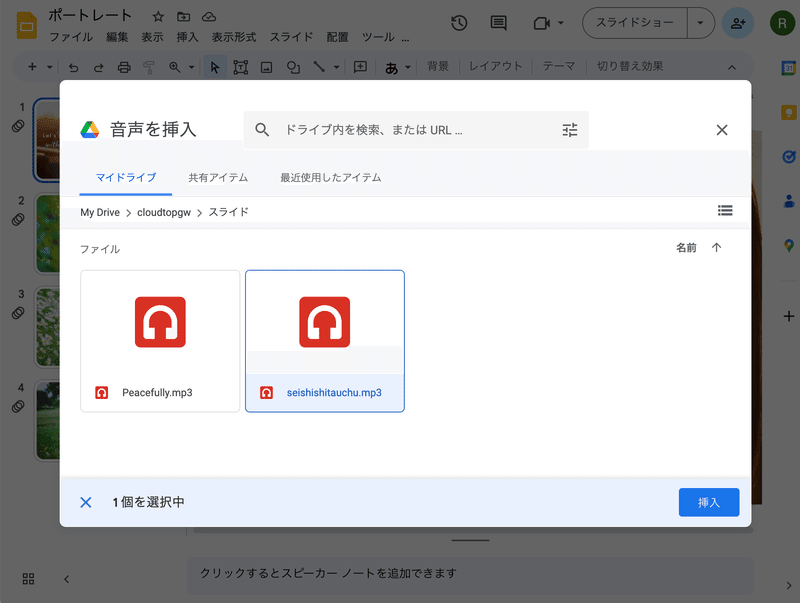The height and width of the screenshot is (603, 800).
Task: Go to cloudtopgw folder in breadcrumb
Action: click(x=164, y=212)
